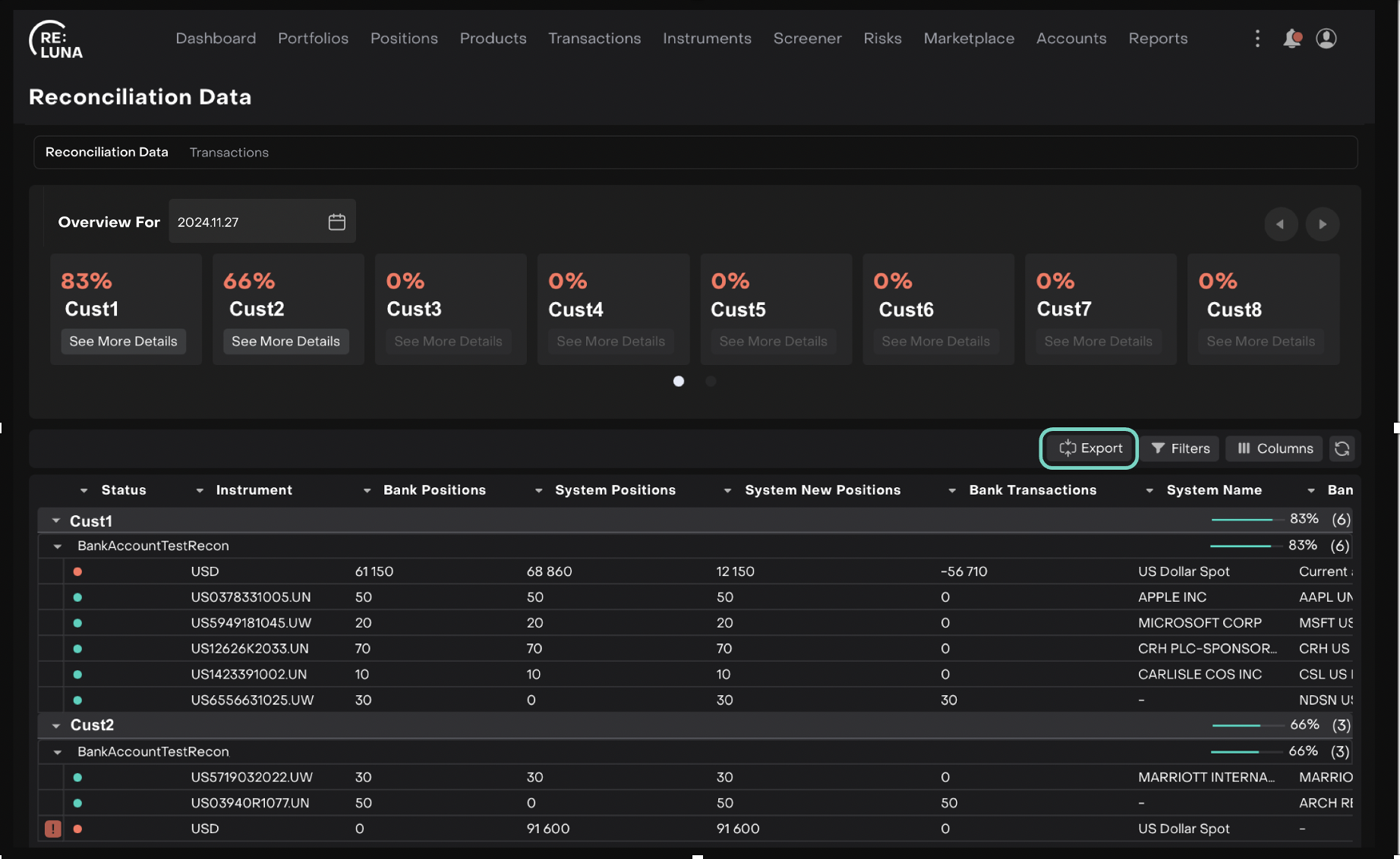Click the Export button

coord(1089,448)
